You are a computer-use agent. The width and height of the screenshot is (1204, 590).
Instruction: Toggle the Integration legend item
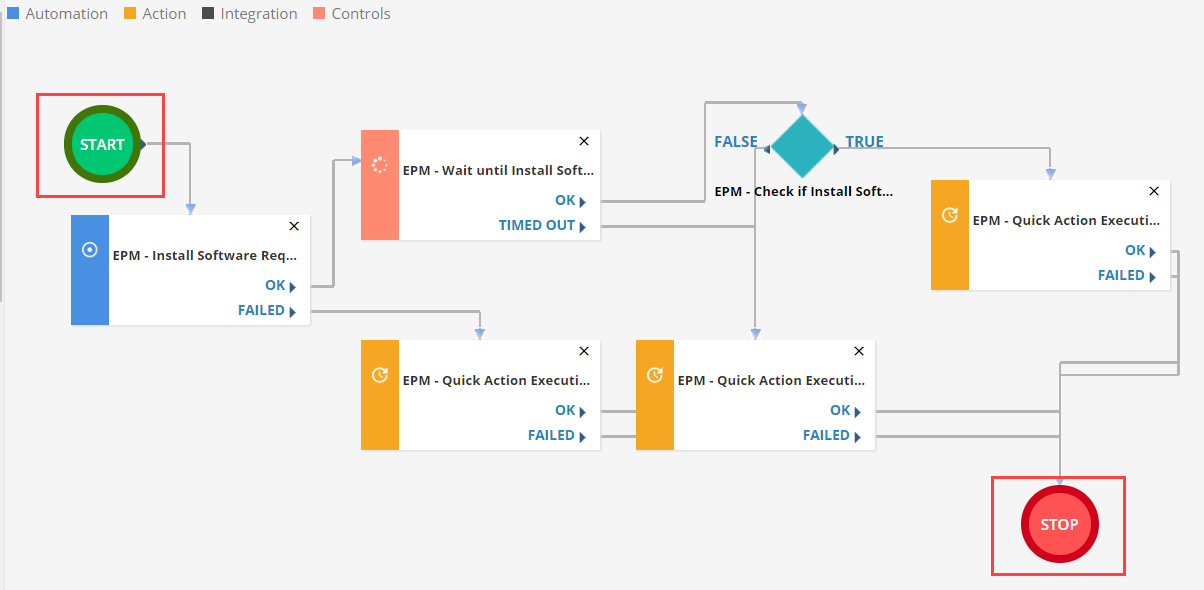(x=249, y=13)
